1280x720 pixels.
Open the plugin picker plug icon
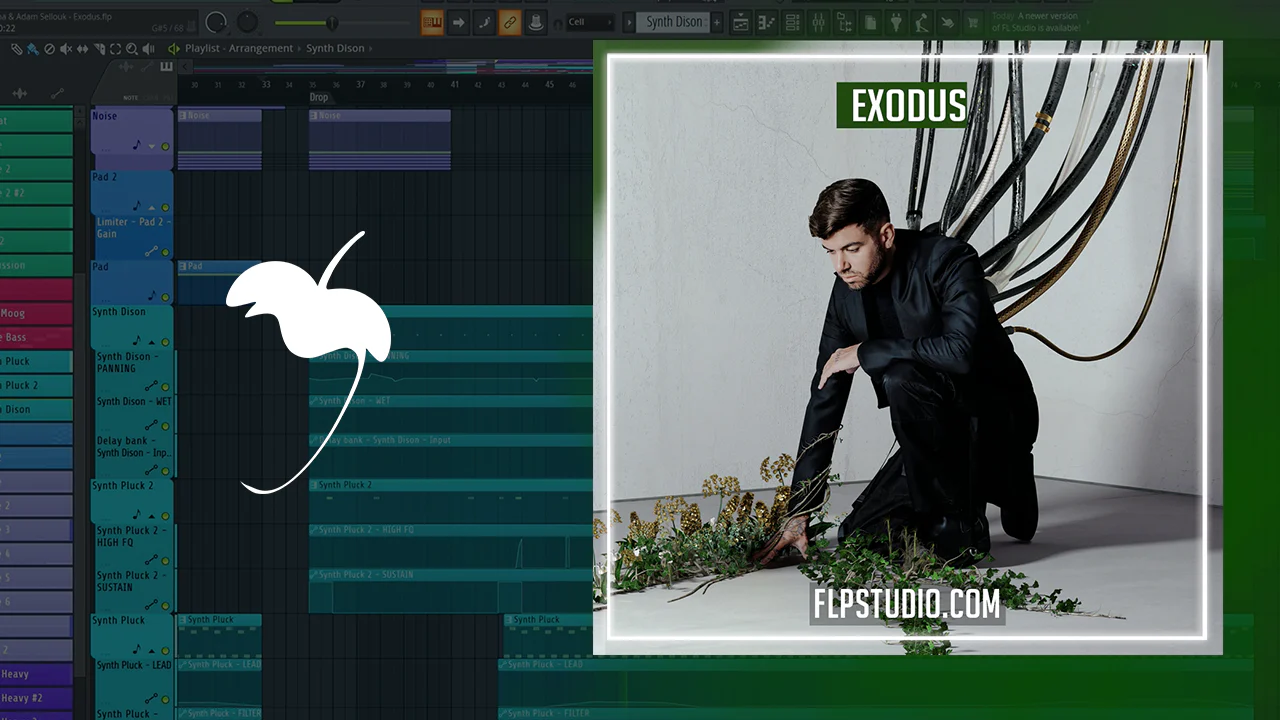pyautogui.click(x=896, y=22)
